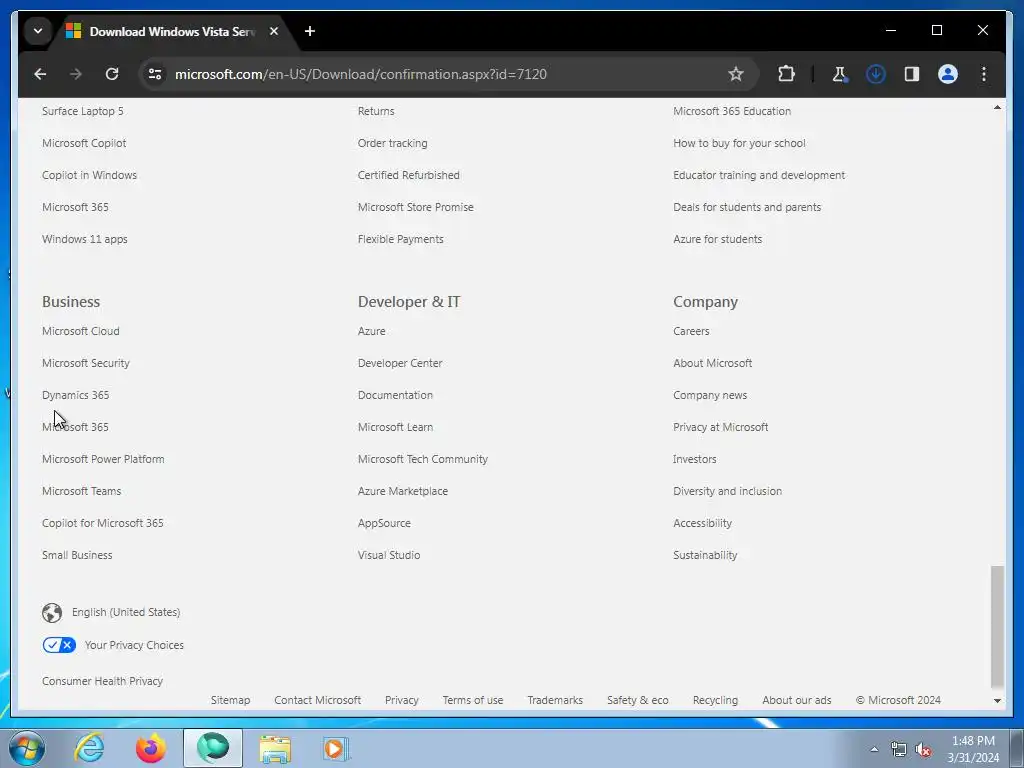
Task: Open the Azure for students link
Action: click(x=718, y=239)
